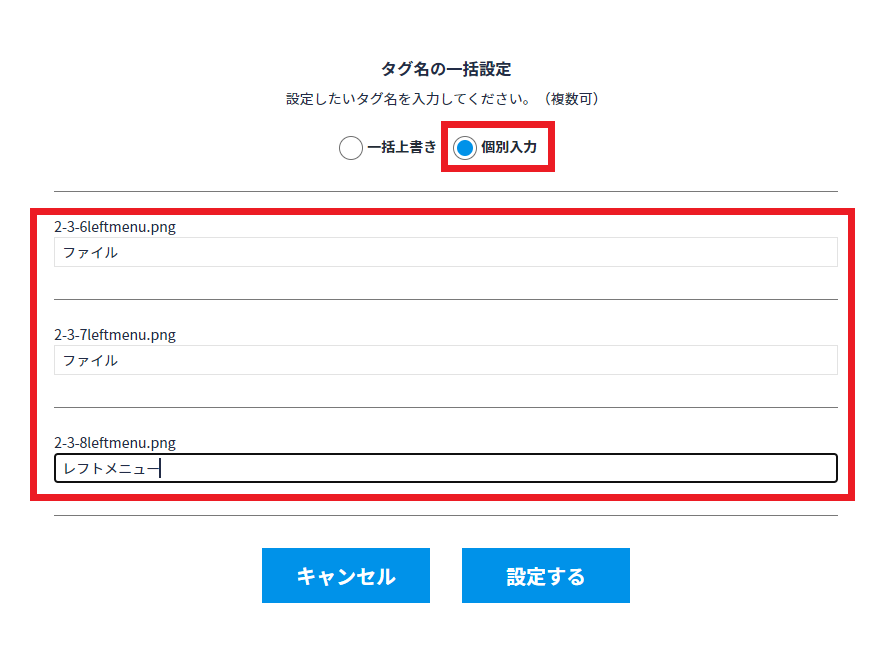Click the 個別入力 label text
Viewport: 892px width, 659px height.
[509, 147]
